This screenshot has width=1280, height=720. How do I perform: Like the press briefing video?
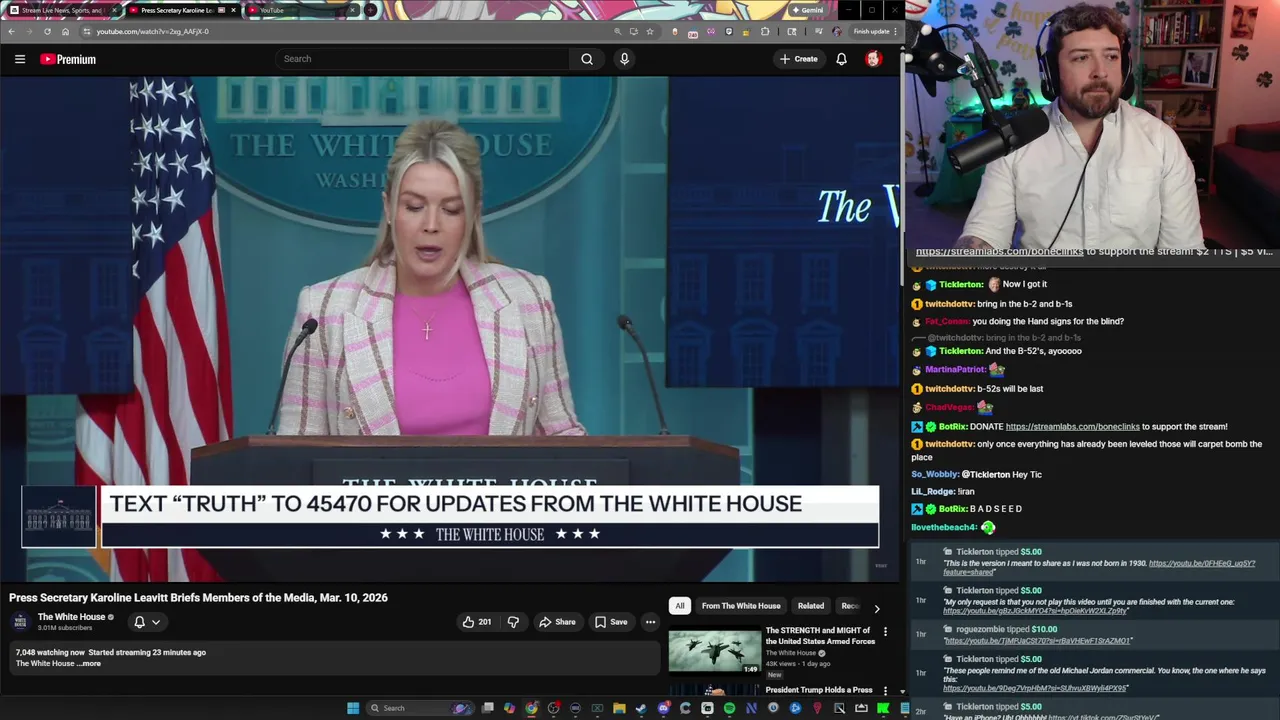[476, 622]
